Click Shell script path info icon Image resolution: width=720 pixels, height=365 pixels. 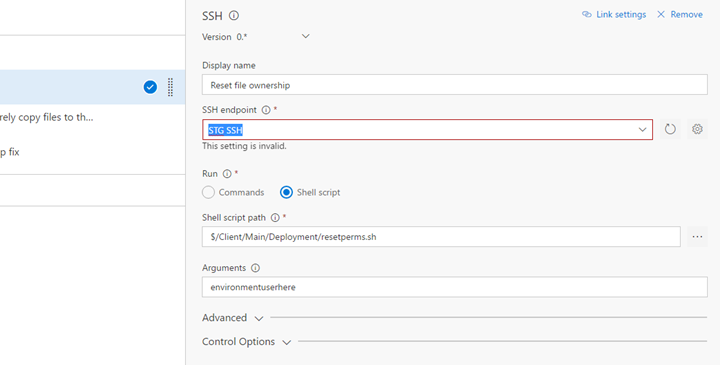(x=275, y=218)
